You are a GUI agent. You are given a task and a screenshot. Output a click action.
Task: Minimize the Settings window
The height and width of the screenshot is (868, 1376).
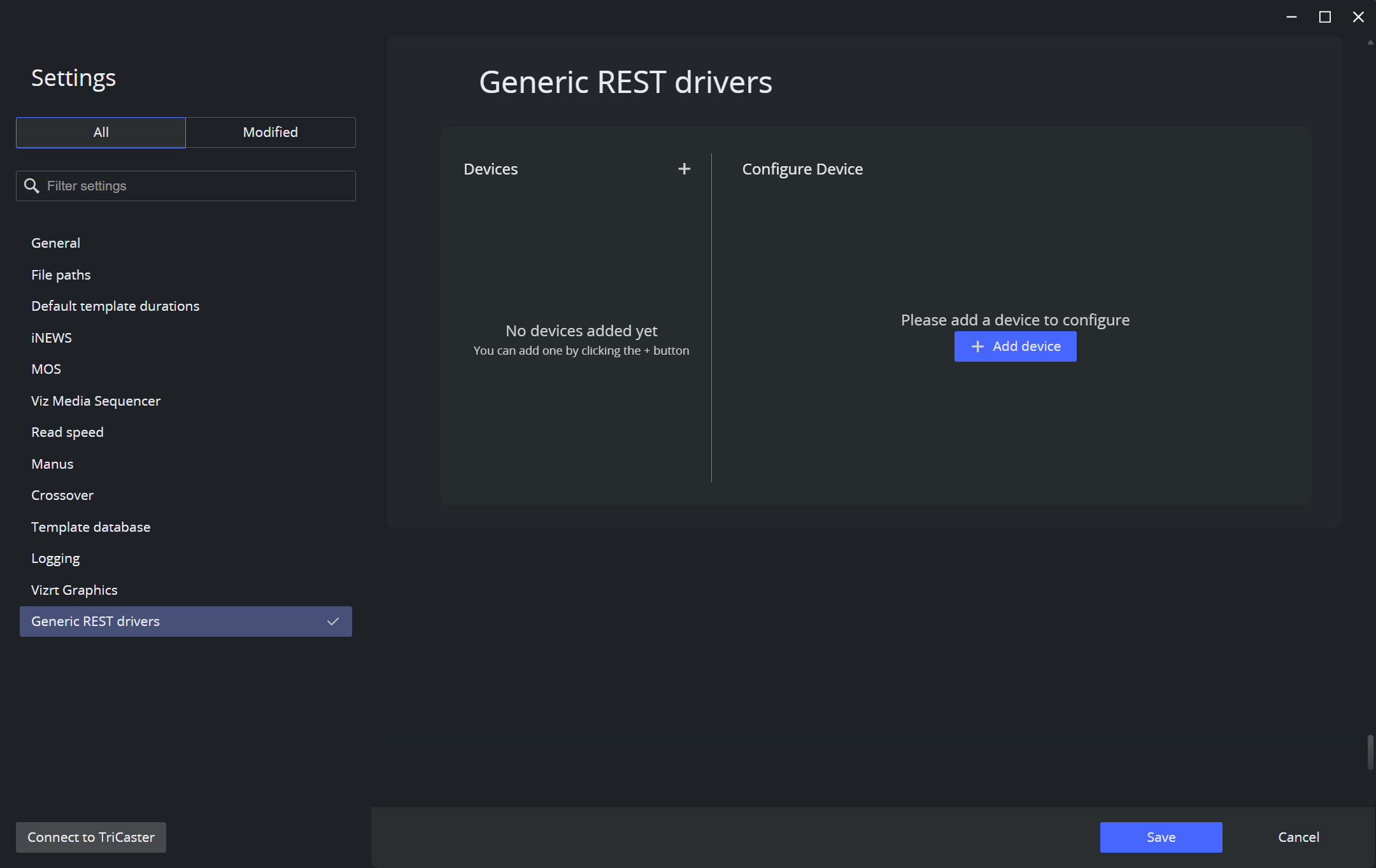click(x=1291, y=17)
